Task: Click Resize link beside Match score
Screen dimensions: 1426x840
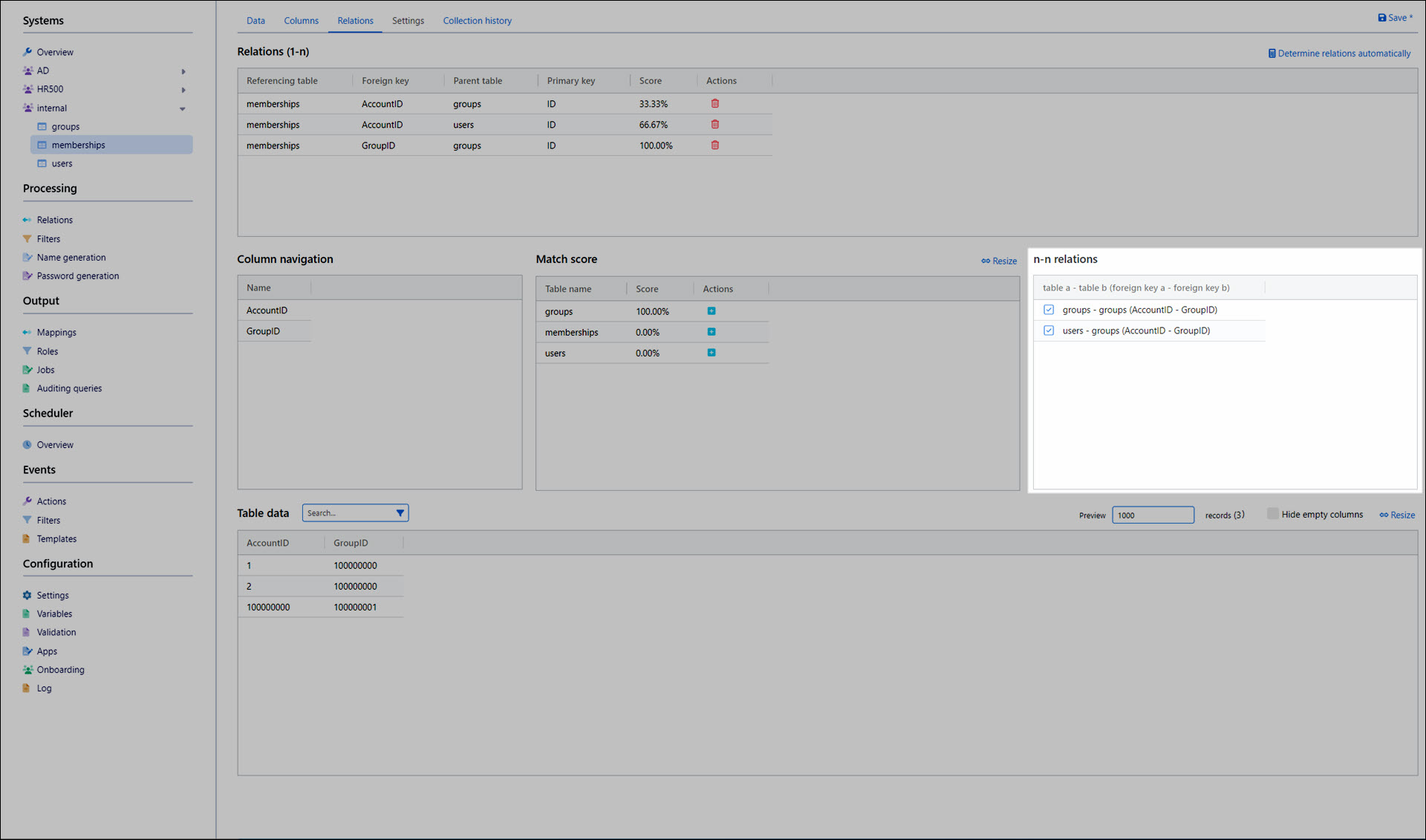Action: pos(998,261)
